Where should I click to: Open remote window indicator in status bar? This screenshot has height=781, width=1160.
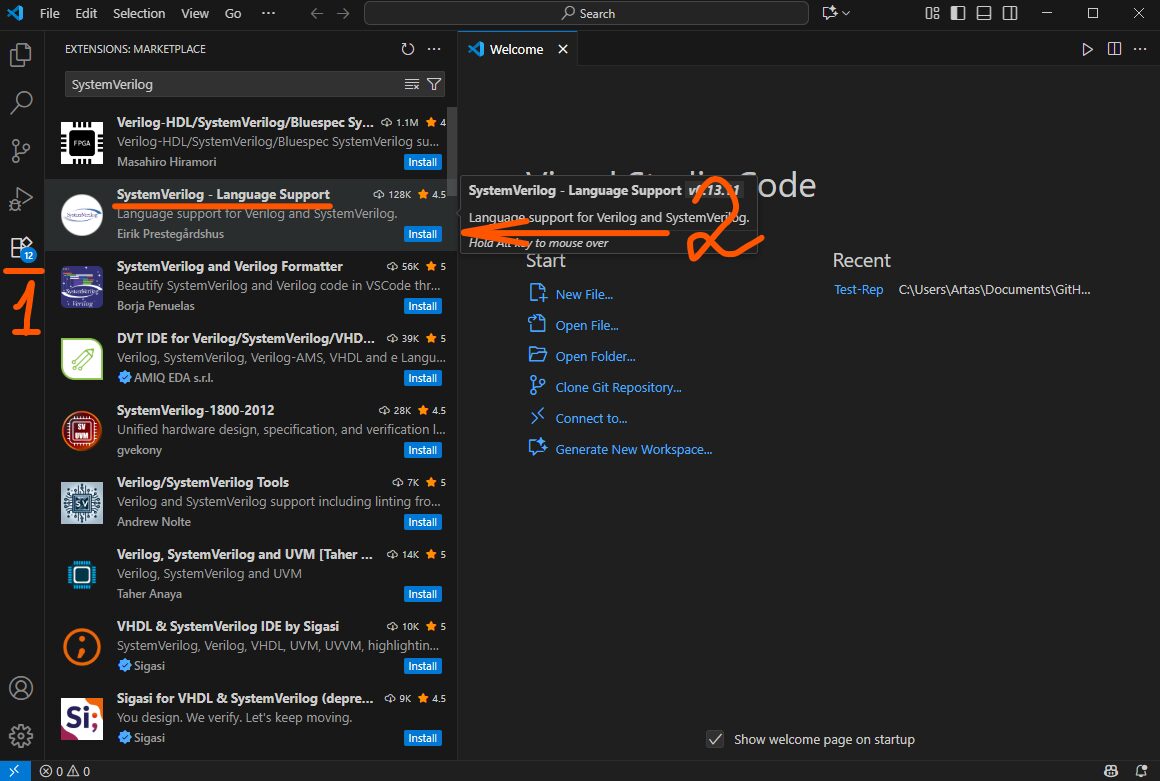tap(15, 771)
